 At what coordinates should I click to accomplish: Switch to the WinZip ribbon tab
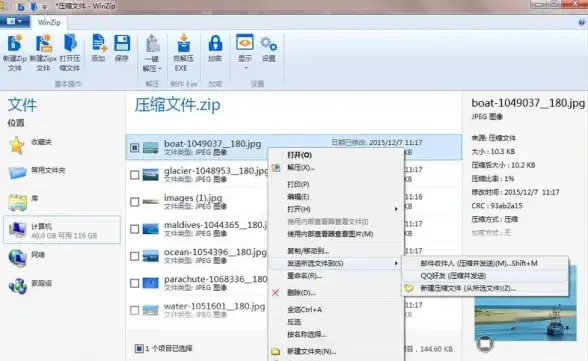(49, 22)
